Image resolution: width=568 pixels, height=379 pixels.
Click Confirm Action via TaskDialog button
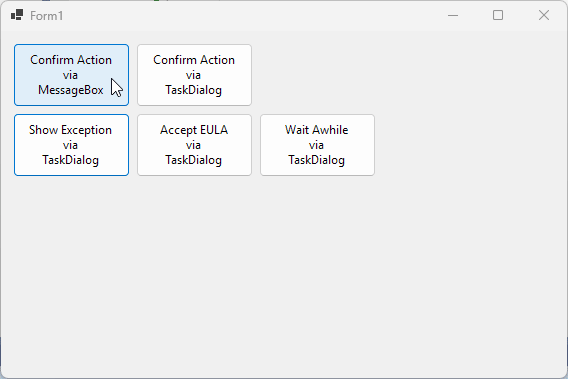[195, 75]
